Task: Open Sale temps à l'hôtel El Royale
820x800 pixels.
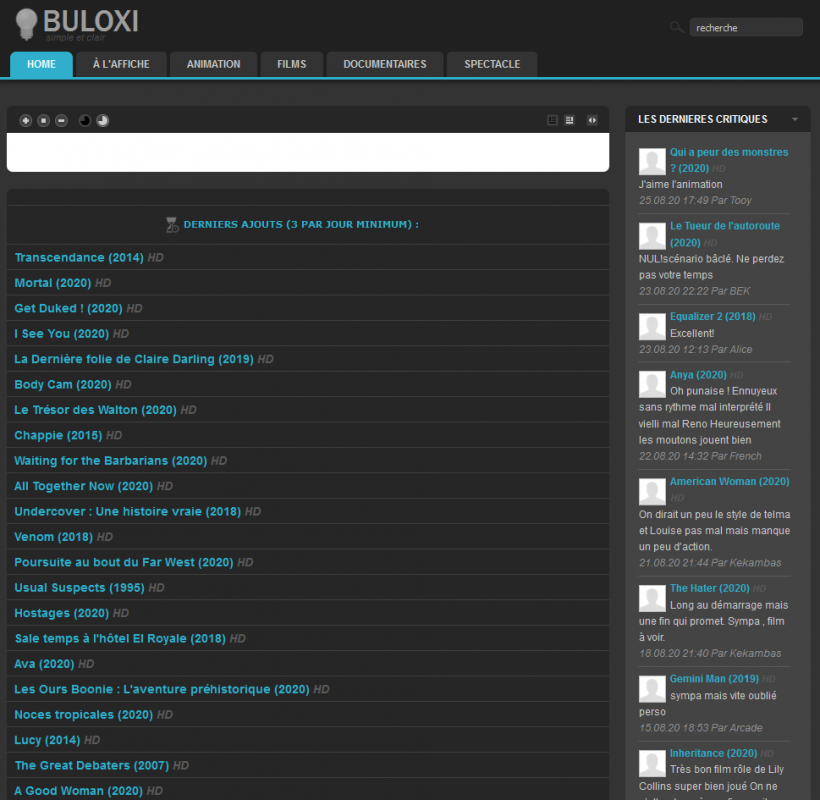Action: [x=120, y=638]
